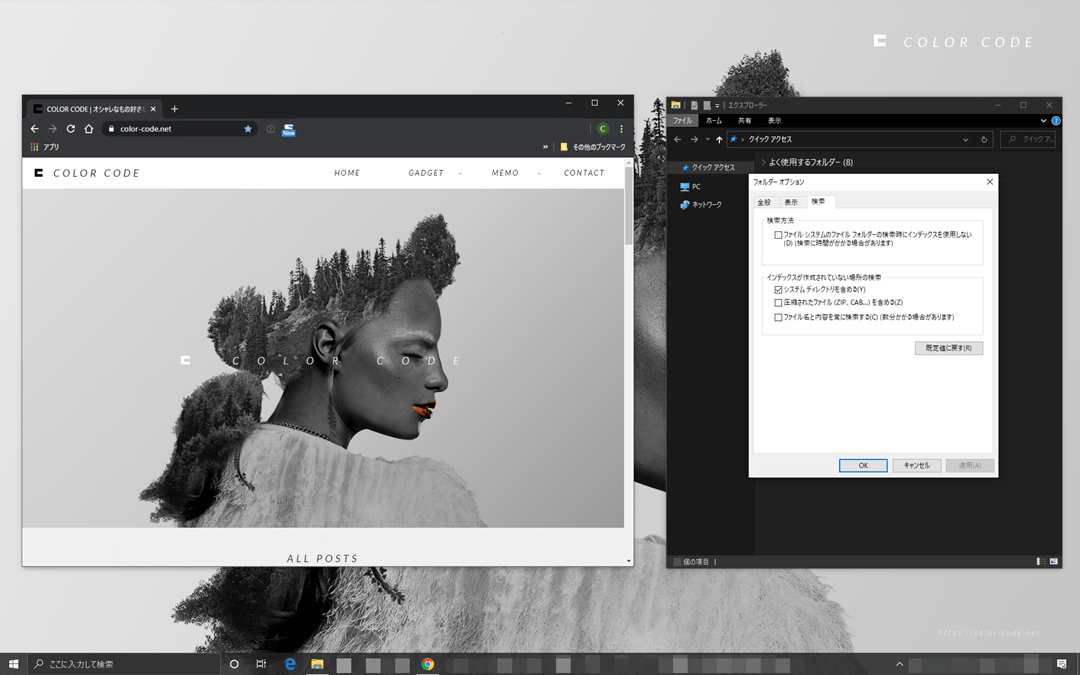Select ネットワーク in Explorer sidebar
The height and width of the screenshot is (675, 1080).
700,205
